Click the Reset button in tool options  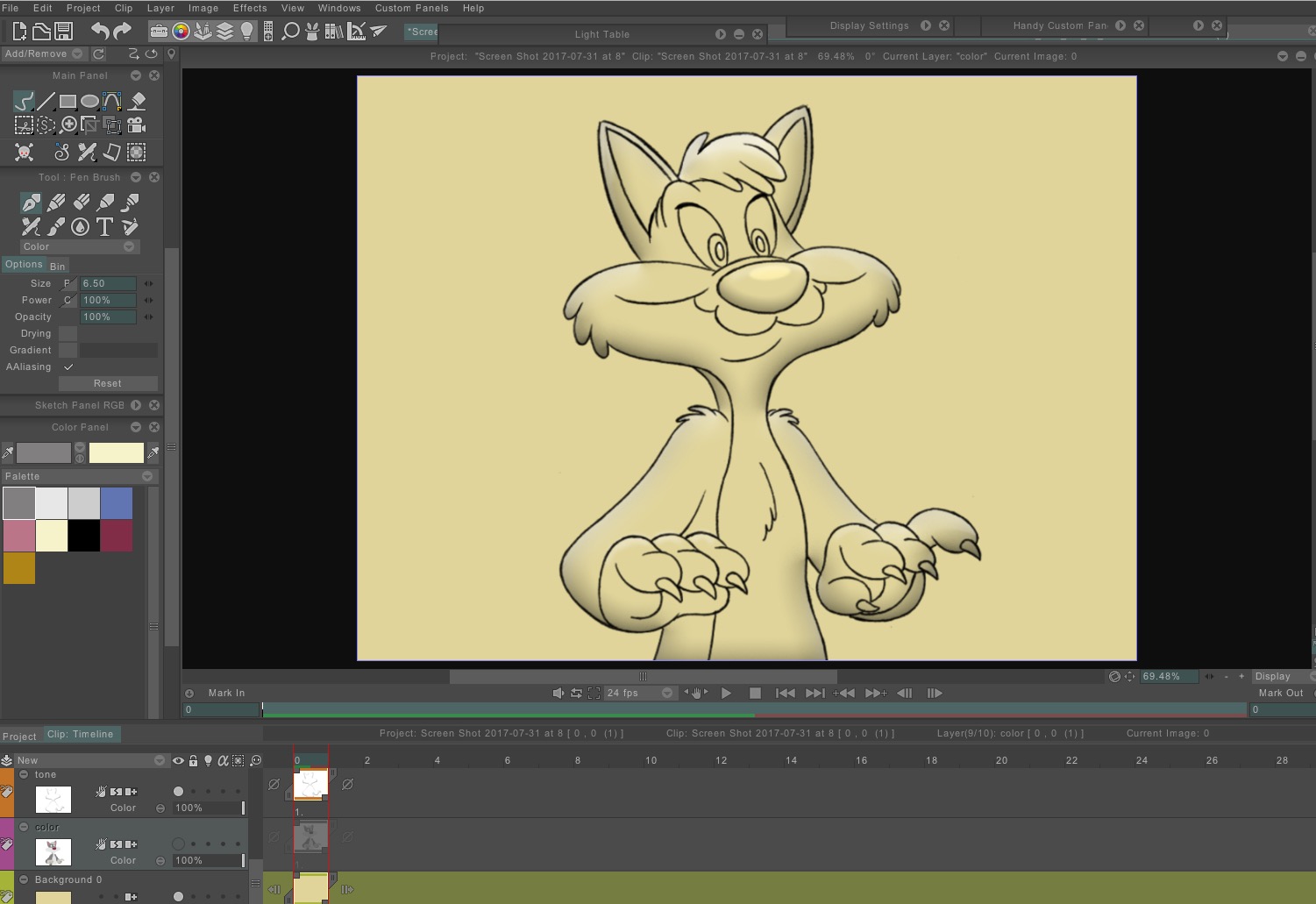(108, 383)
